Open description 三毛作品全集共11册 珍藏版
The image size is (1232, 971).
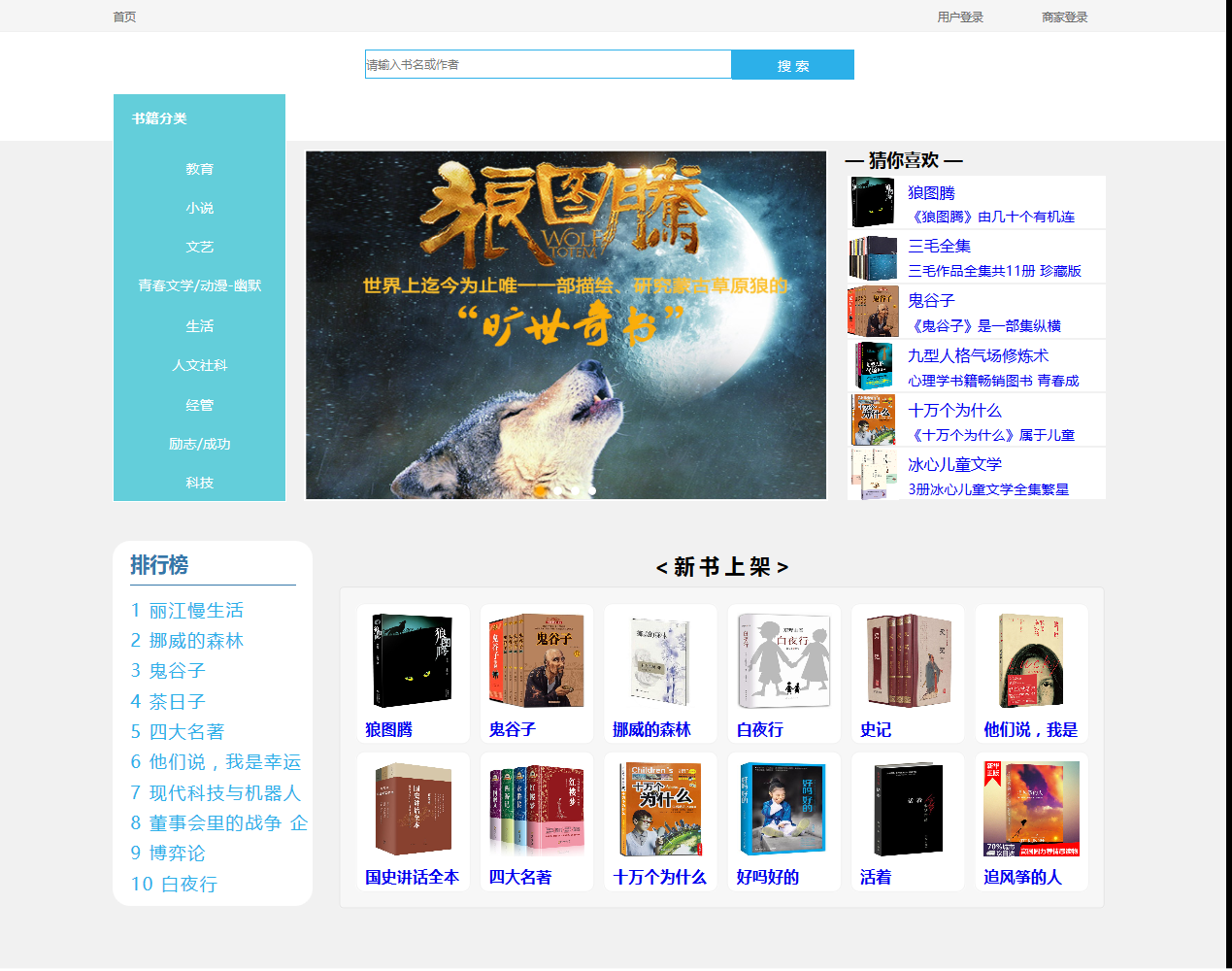pos(994,271)
